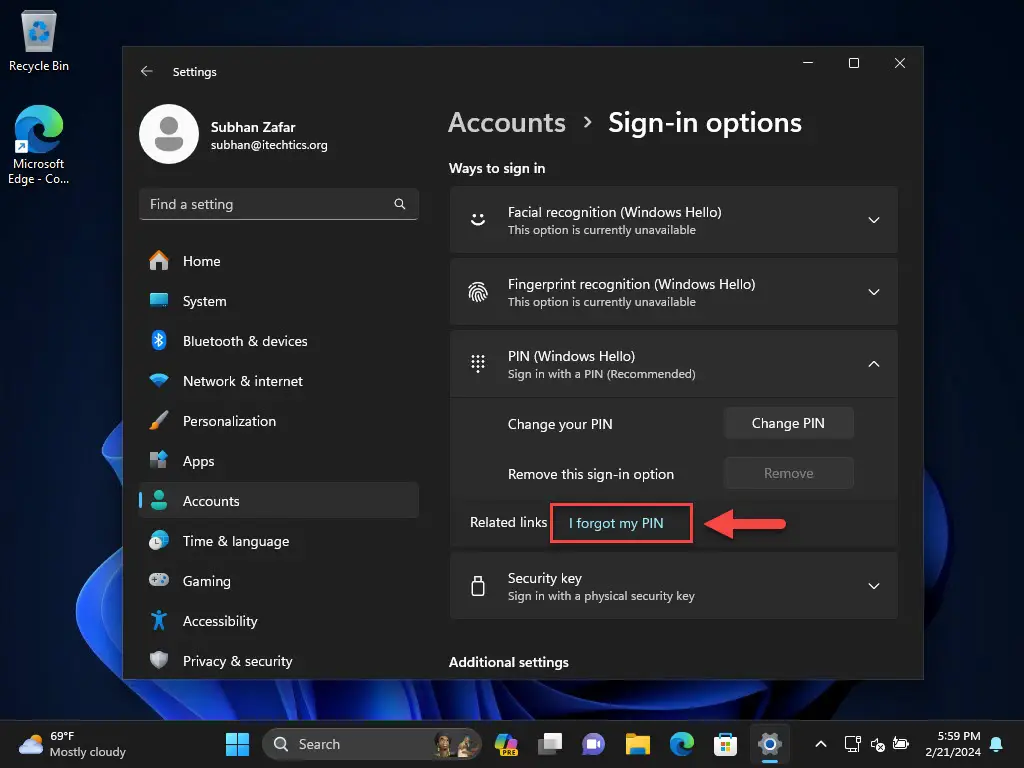
Task: Click the Privacy & security shield icon
Action: pos(159,660)
